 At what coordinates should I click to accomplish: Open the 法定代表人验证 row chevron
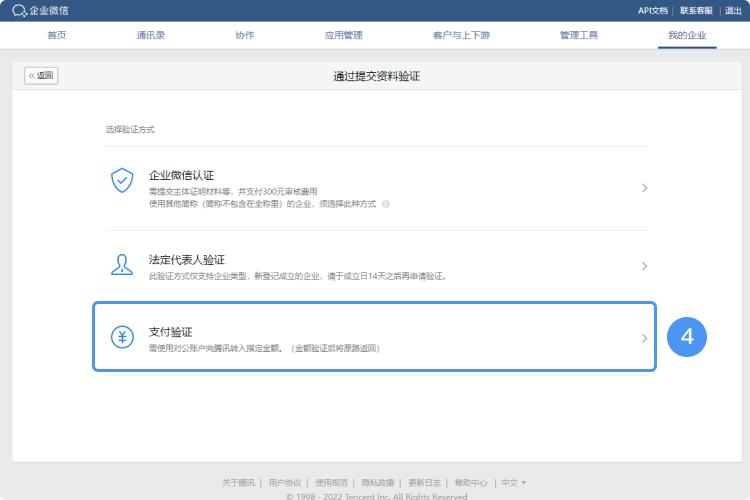[644, 266]
